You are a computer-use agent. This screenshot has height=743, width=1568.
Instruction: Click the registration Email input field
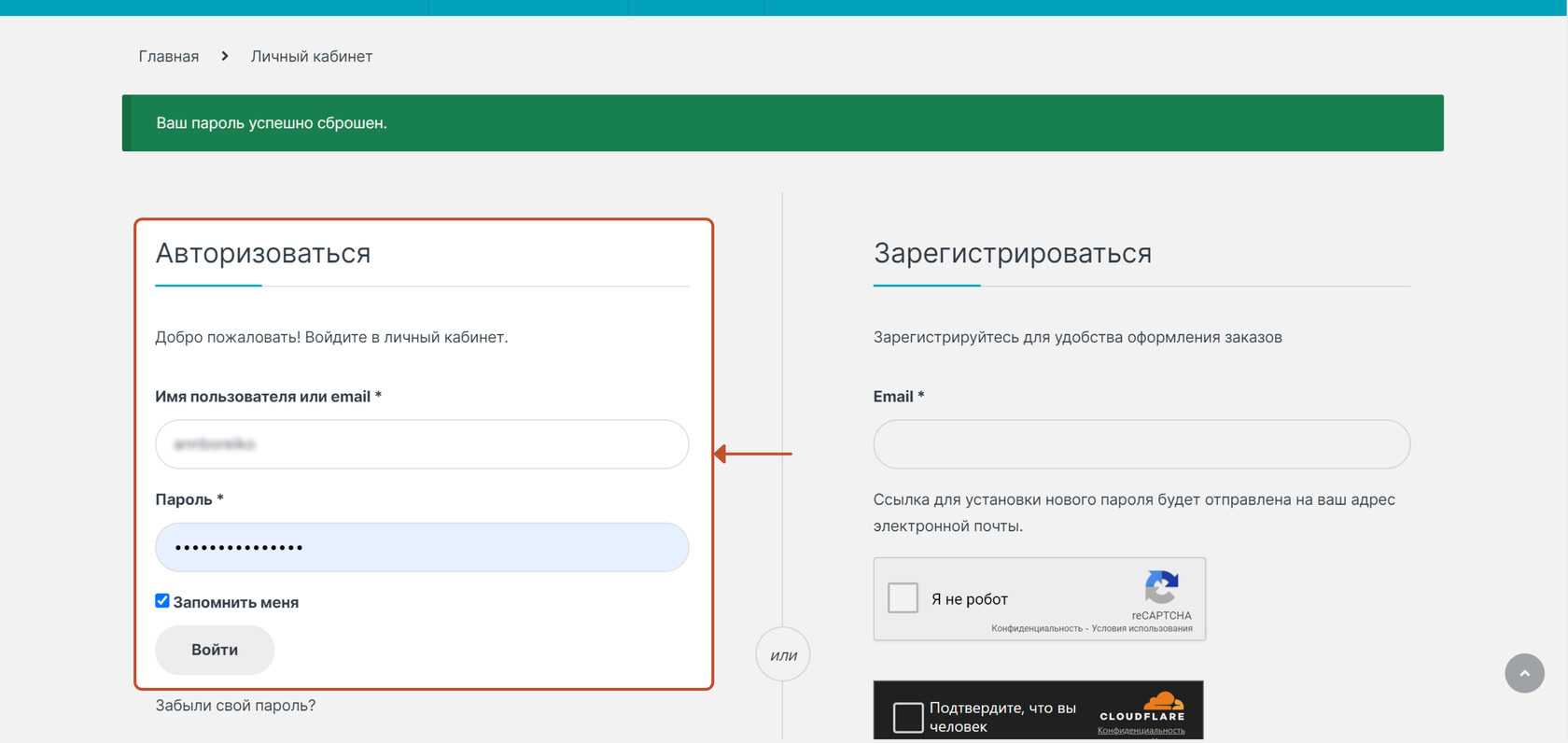coord(1141,444)
